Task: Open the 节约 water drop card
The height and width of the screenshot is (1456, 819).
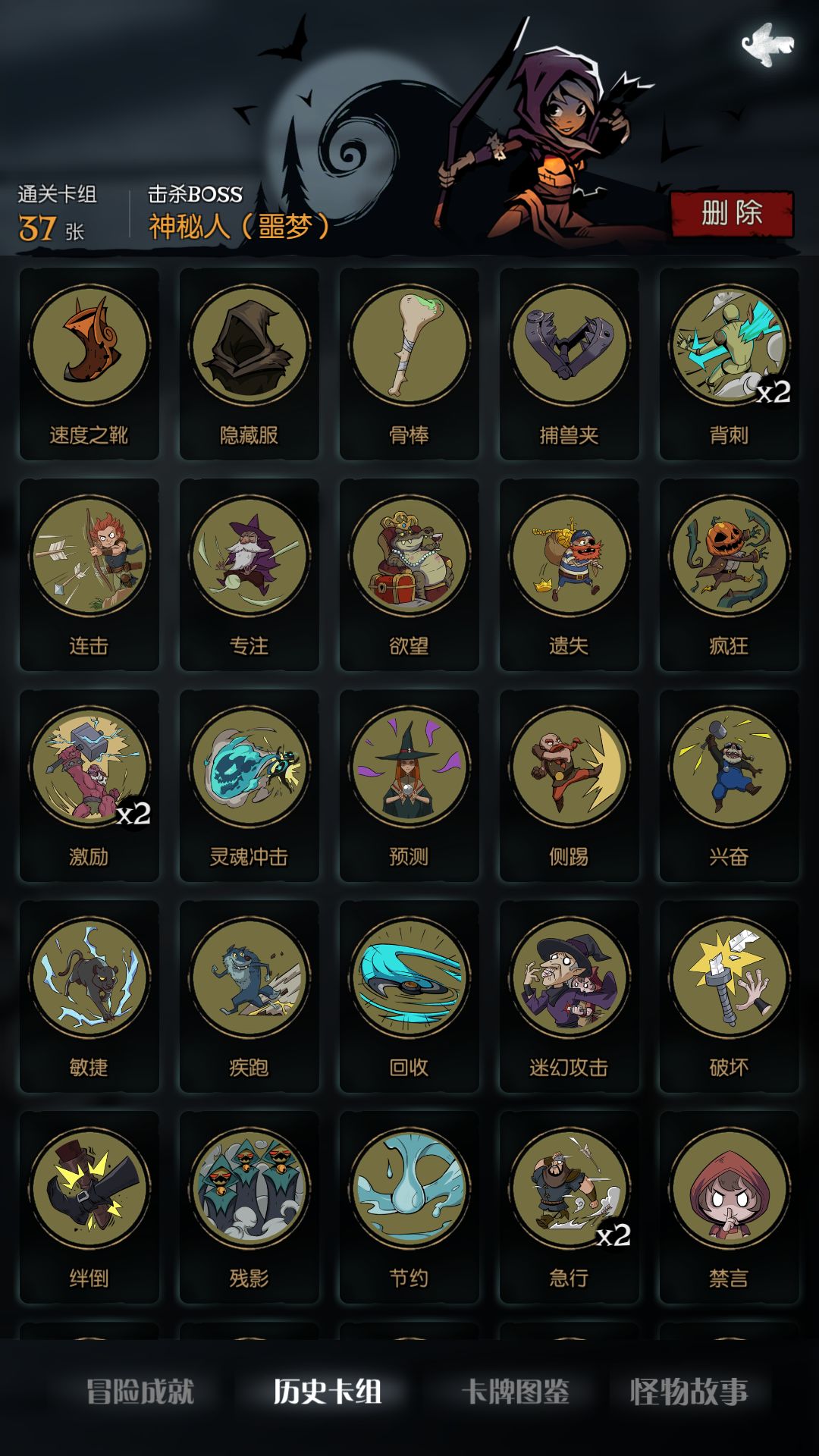Action: tap(409, 1207)
